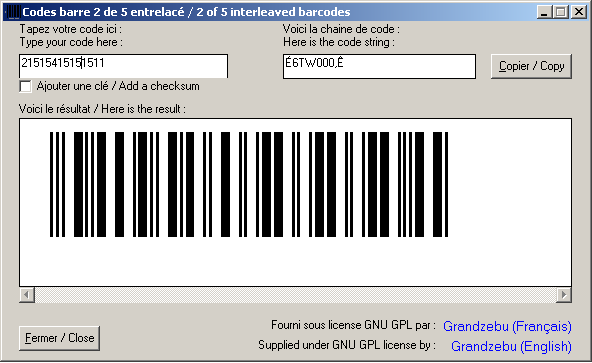The height and width of the screenshot is (363, 592).
Task: Click the right scroll arrow under barcode
Action: tap(564, 295)
